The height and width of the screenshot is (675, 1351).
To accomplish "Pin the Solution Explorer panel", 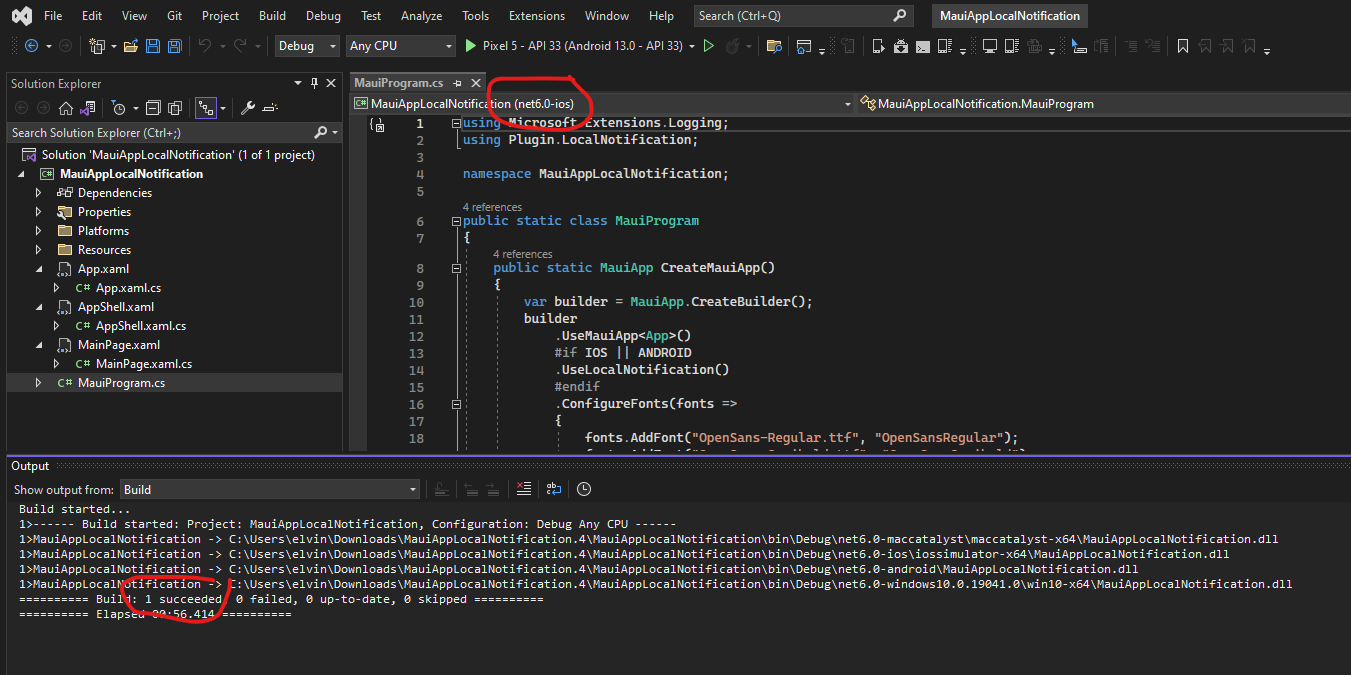I will 314,83.
